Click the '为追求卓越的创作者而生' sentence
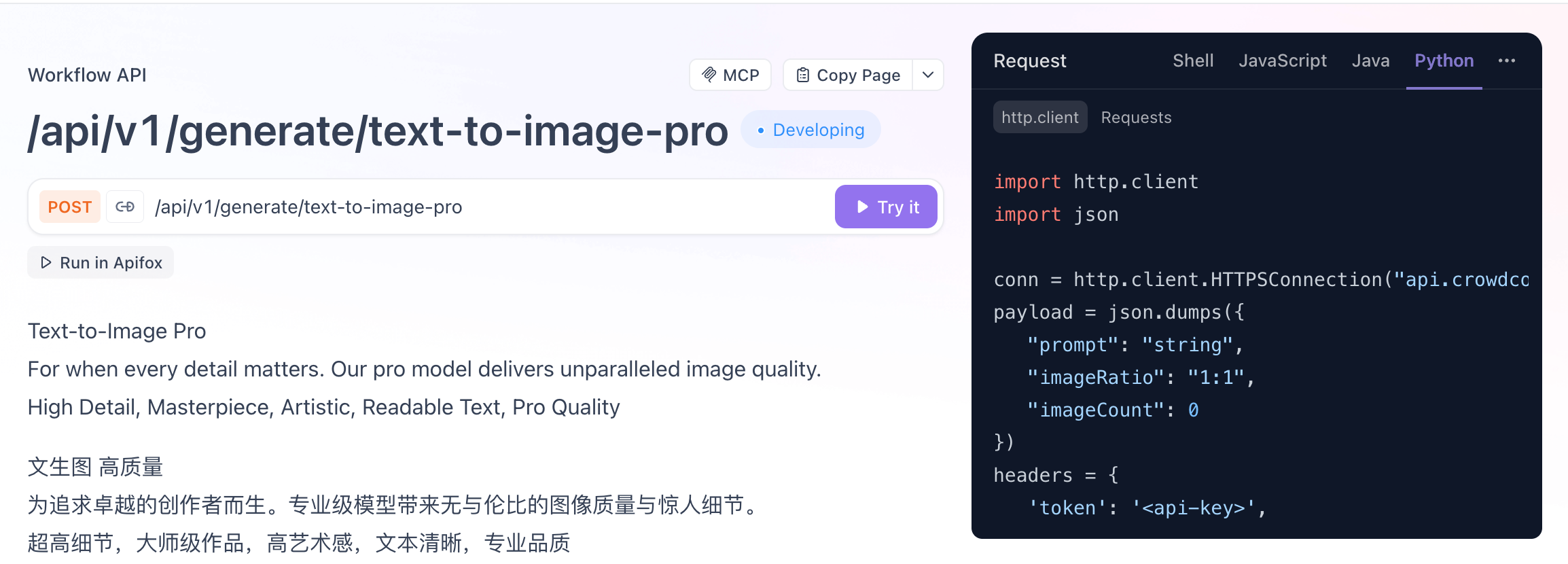This screenshot has height=564, width=1568. coord(395,505)
